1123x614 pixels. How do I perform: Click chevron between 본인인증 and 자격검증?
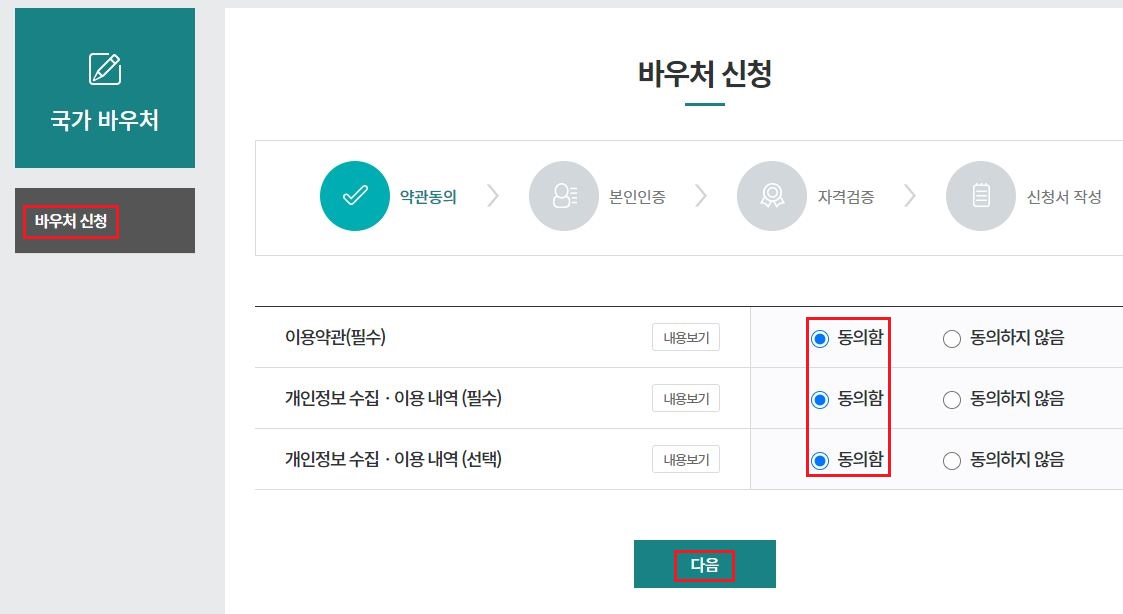pos(700,197)
